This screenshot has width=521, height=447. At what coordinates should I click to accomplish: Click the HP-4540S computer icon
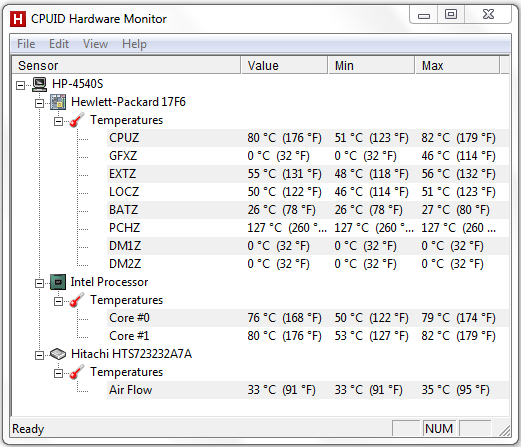click(40, 84)
